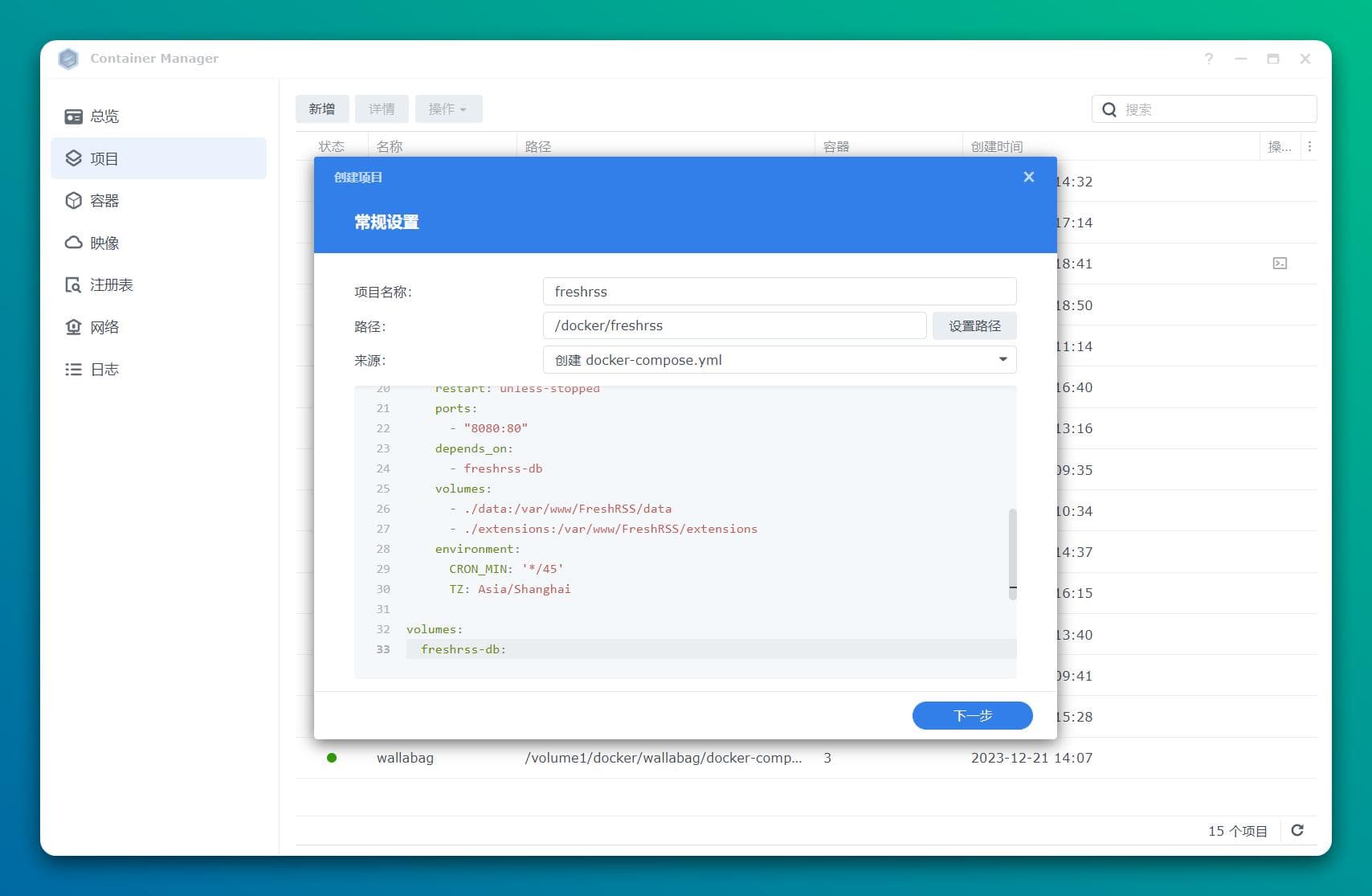1372x896 pixels.
Task: Click the ports: line in editor
Action: tap(456, 408)
